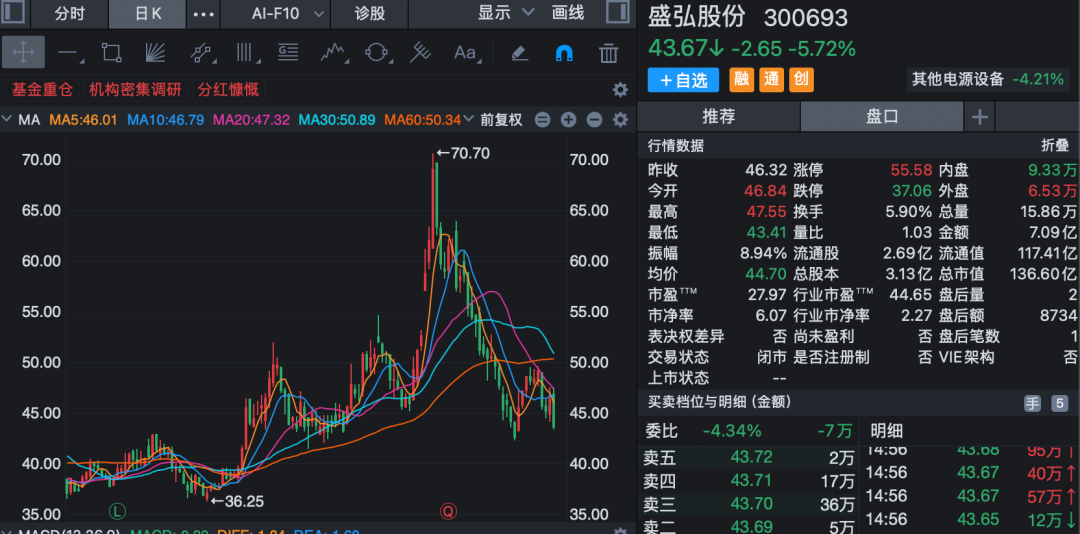Screen dimensions: 1080x534
Task: Click the 委比 -4.34% value
Action: click(732, 431)
